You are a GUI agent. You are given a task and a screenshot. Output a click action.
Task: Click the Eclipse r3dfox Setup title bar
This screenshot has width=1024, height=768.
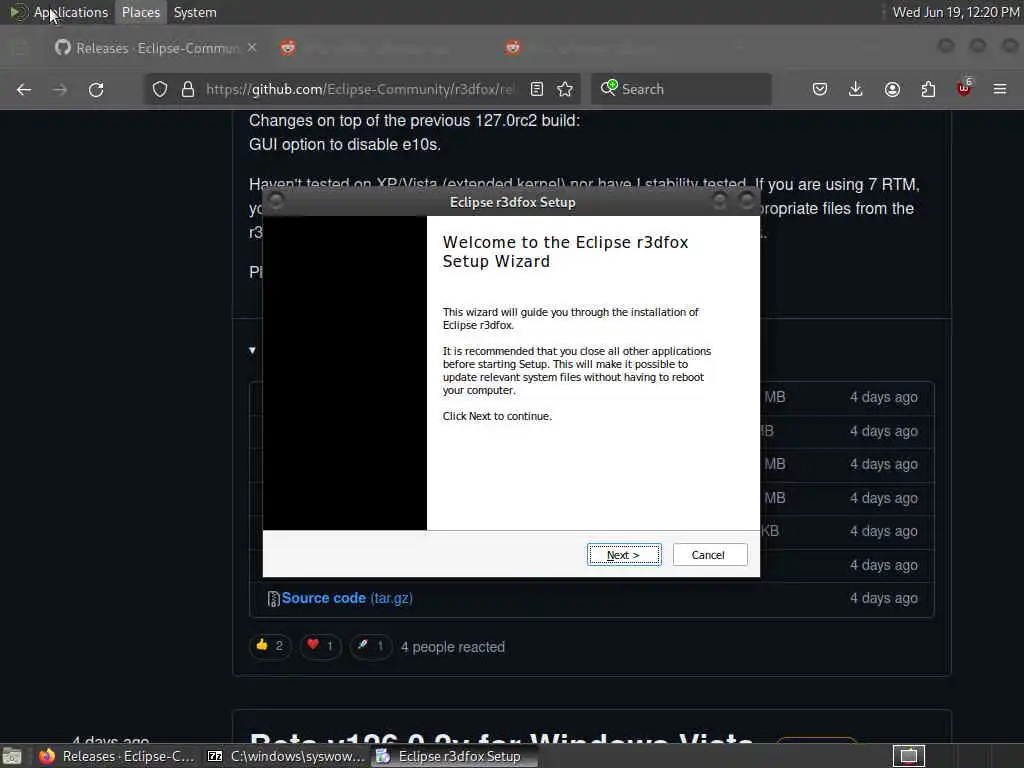point(512,202)
